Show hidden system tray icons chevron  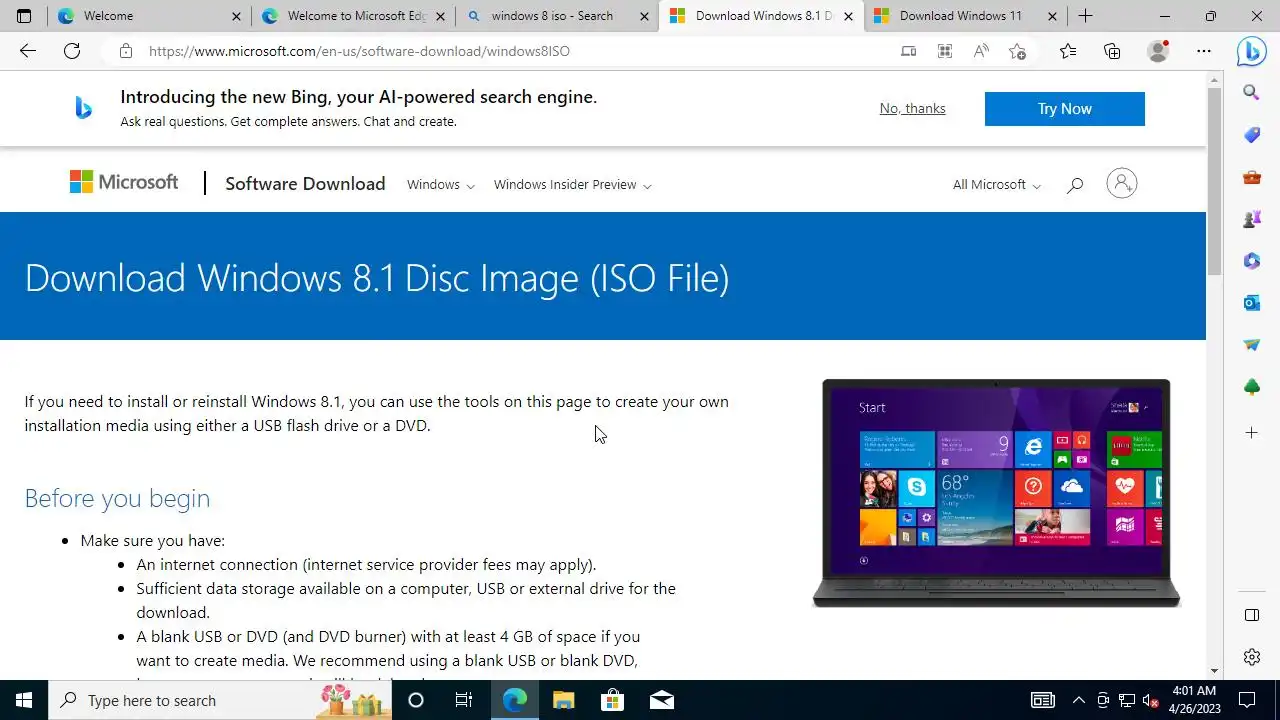click(x=1078, y=700)
